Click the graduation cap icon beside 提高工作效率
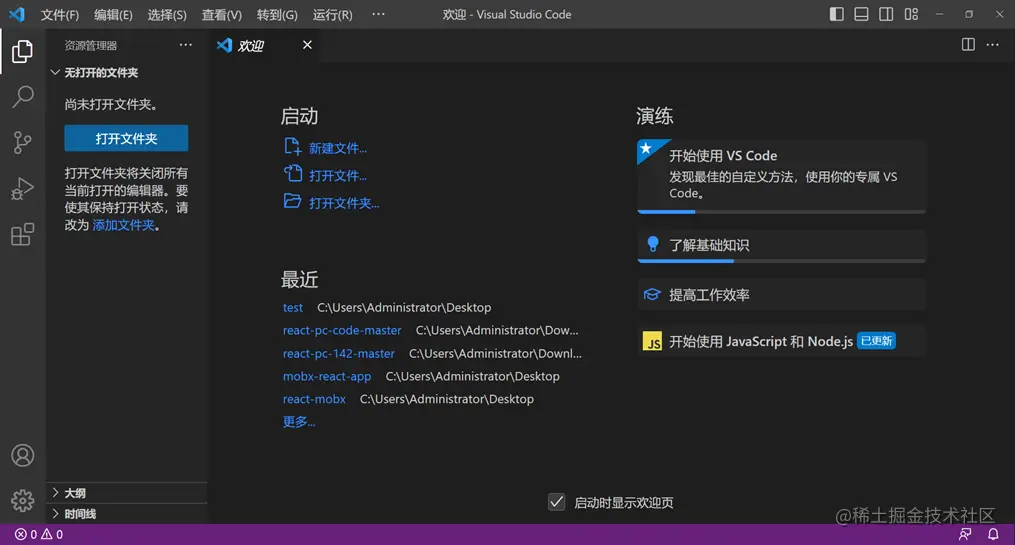This screenshot has width=1015, height=545. (x=652, y=295)
